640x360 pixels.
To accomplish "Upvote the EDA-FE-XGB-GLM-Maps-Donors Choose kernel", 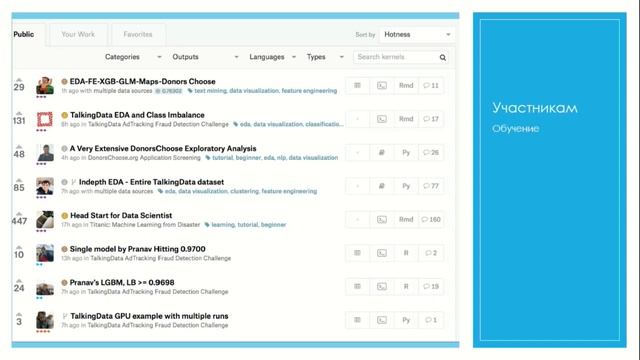I will coord(19,80).
